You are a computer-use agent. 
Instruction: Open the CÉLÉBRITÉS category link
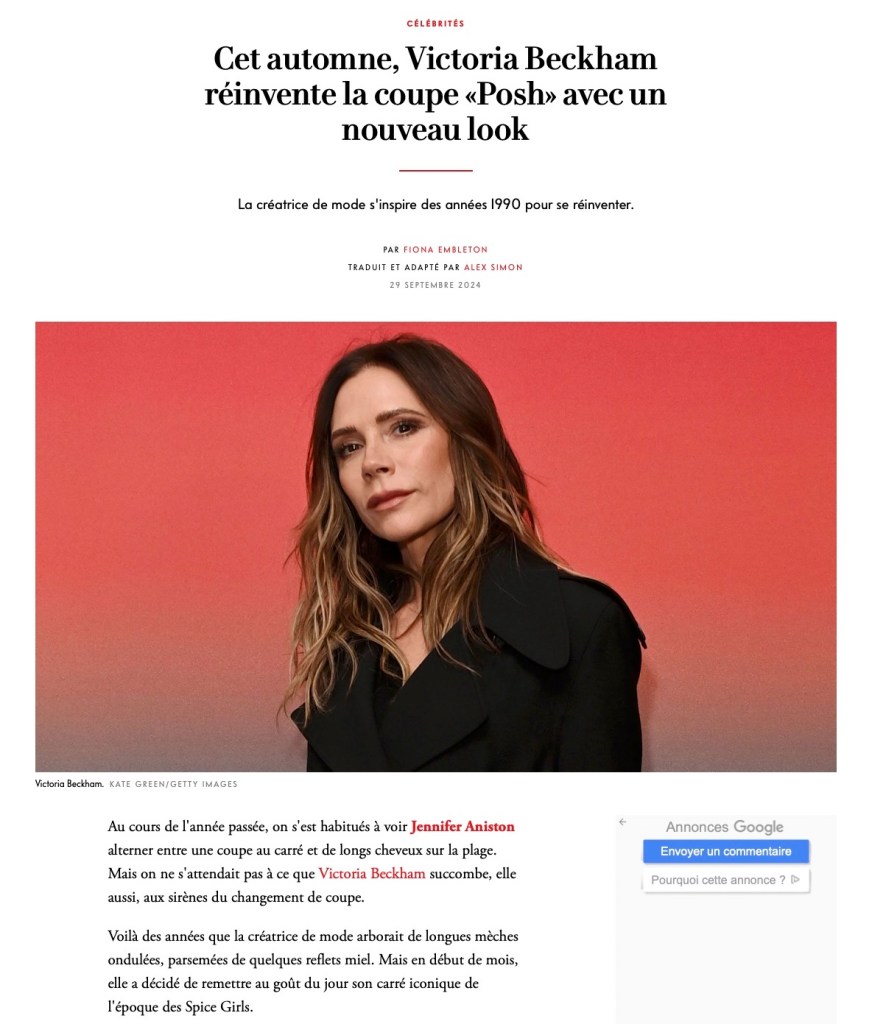point(435,24)
